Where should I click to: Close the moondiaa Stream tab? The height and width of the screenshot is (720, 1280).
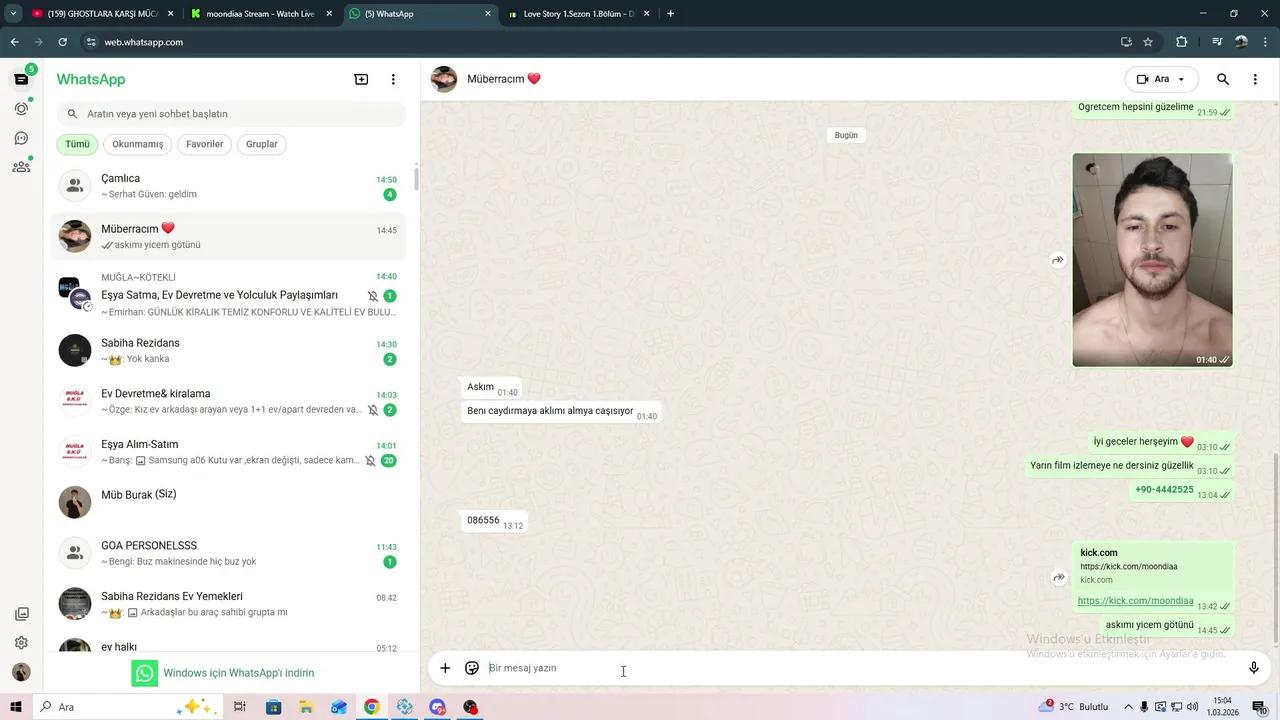(x=329, y=14)
